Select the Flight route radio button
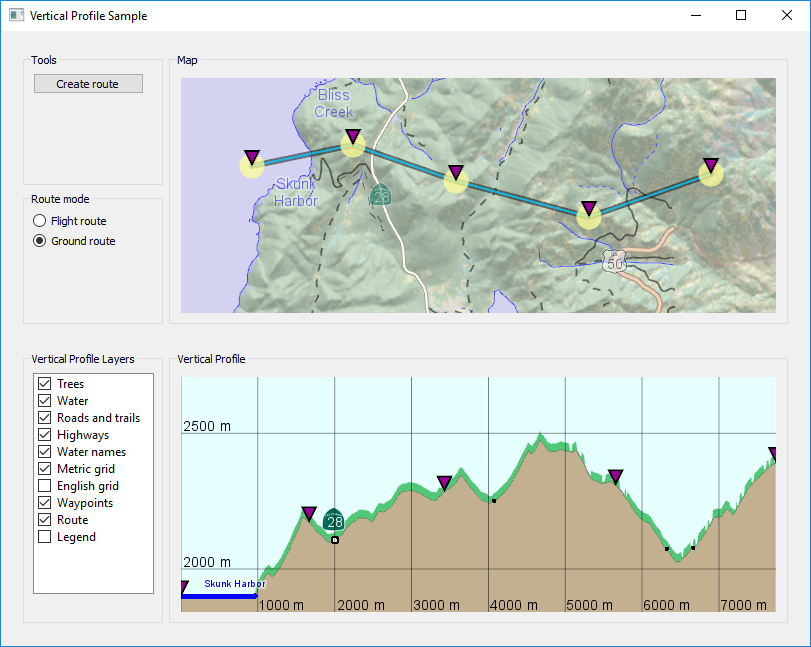The width and height of the screenshot is (811, 647). tap(40, 221)
